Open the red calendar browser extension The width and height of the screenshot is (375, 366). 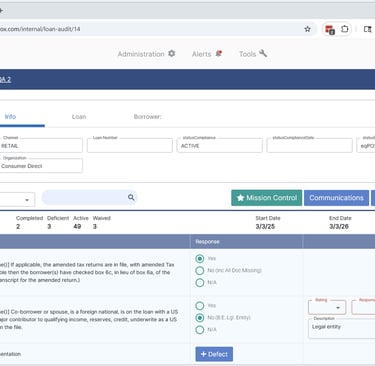330,29
